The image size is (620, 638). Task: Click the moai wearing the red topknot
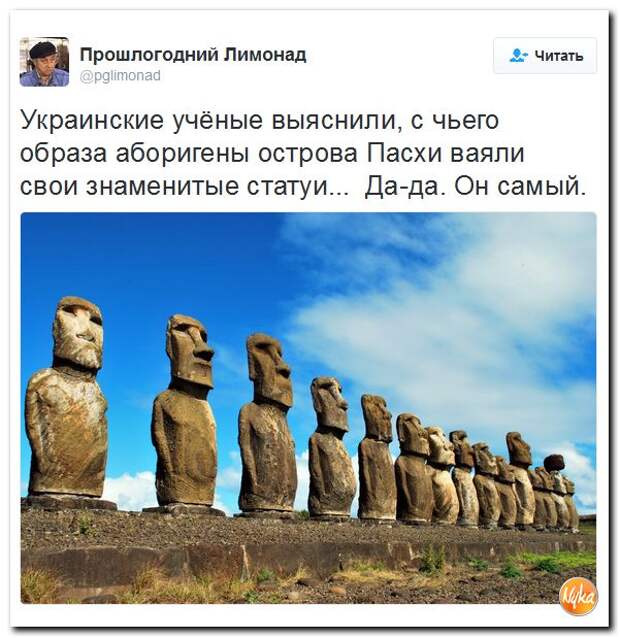555,490
